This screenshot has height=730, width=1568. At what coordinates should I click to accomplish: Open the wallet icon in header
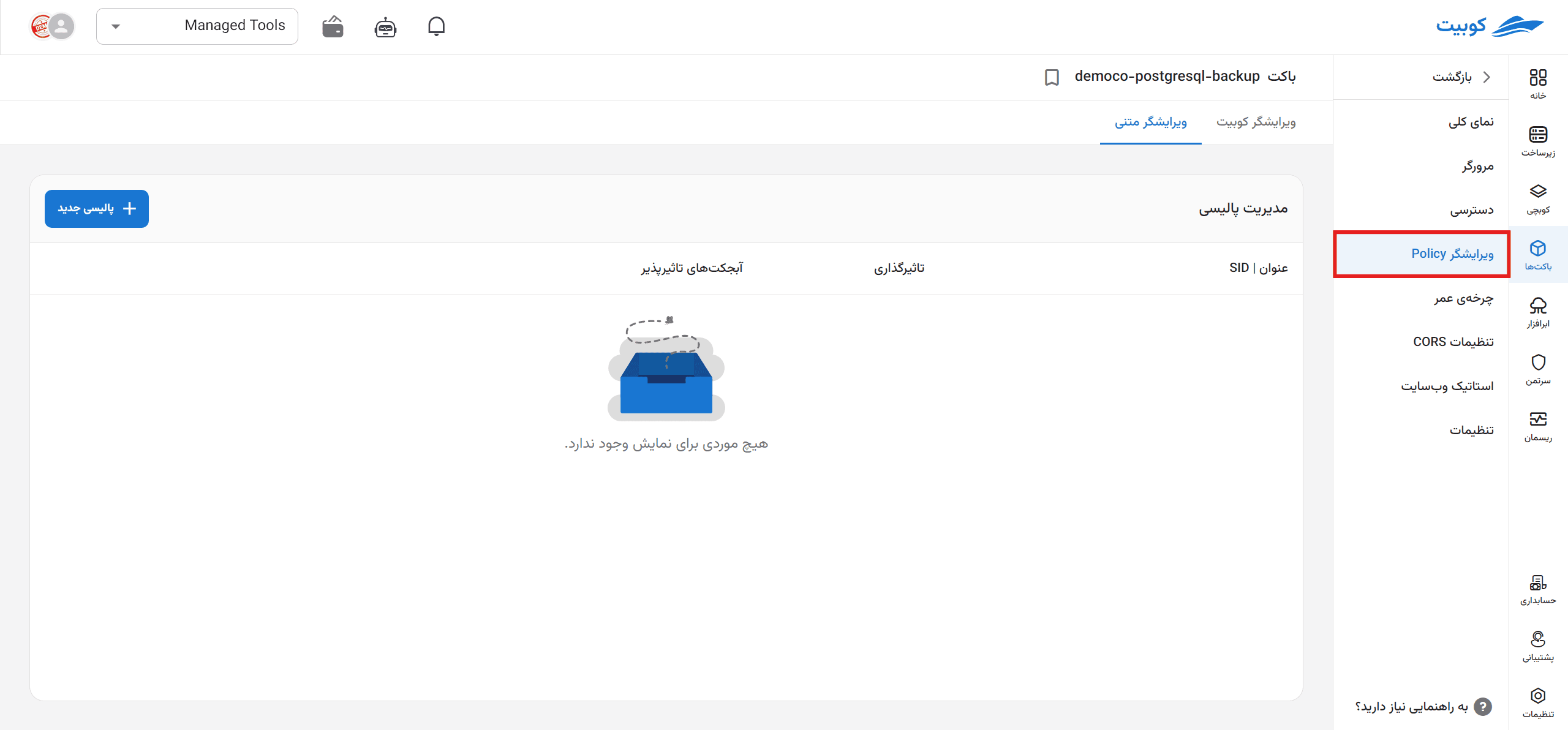(333, 27)
